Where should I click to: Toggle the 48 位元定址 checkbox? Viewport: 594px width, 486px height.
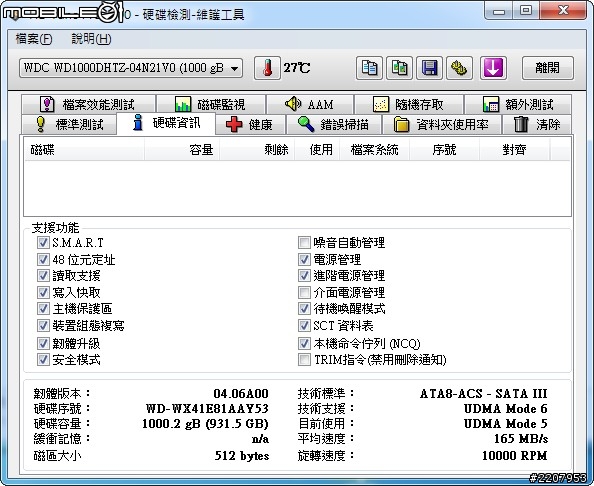pyautogui.click(x=43, y=259)
